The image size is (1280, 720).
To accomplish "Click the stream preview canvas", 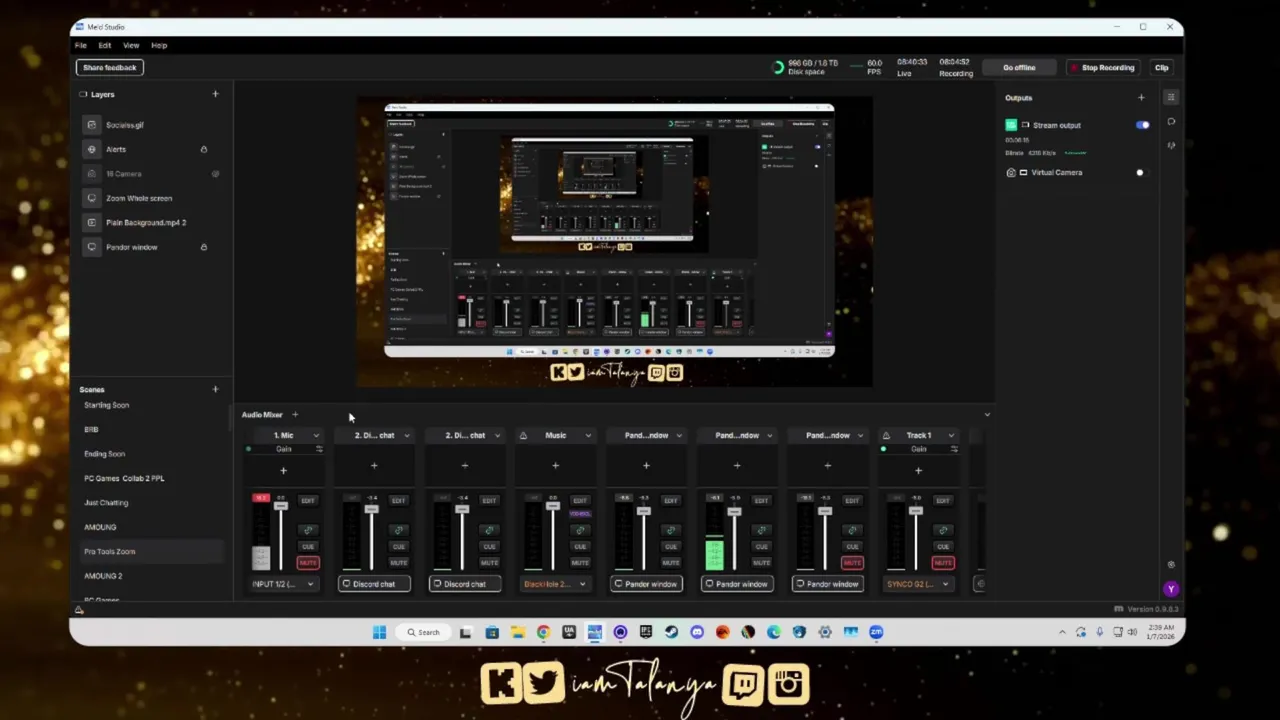I will [614, 241].
